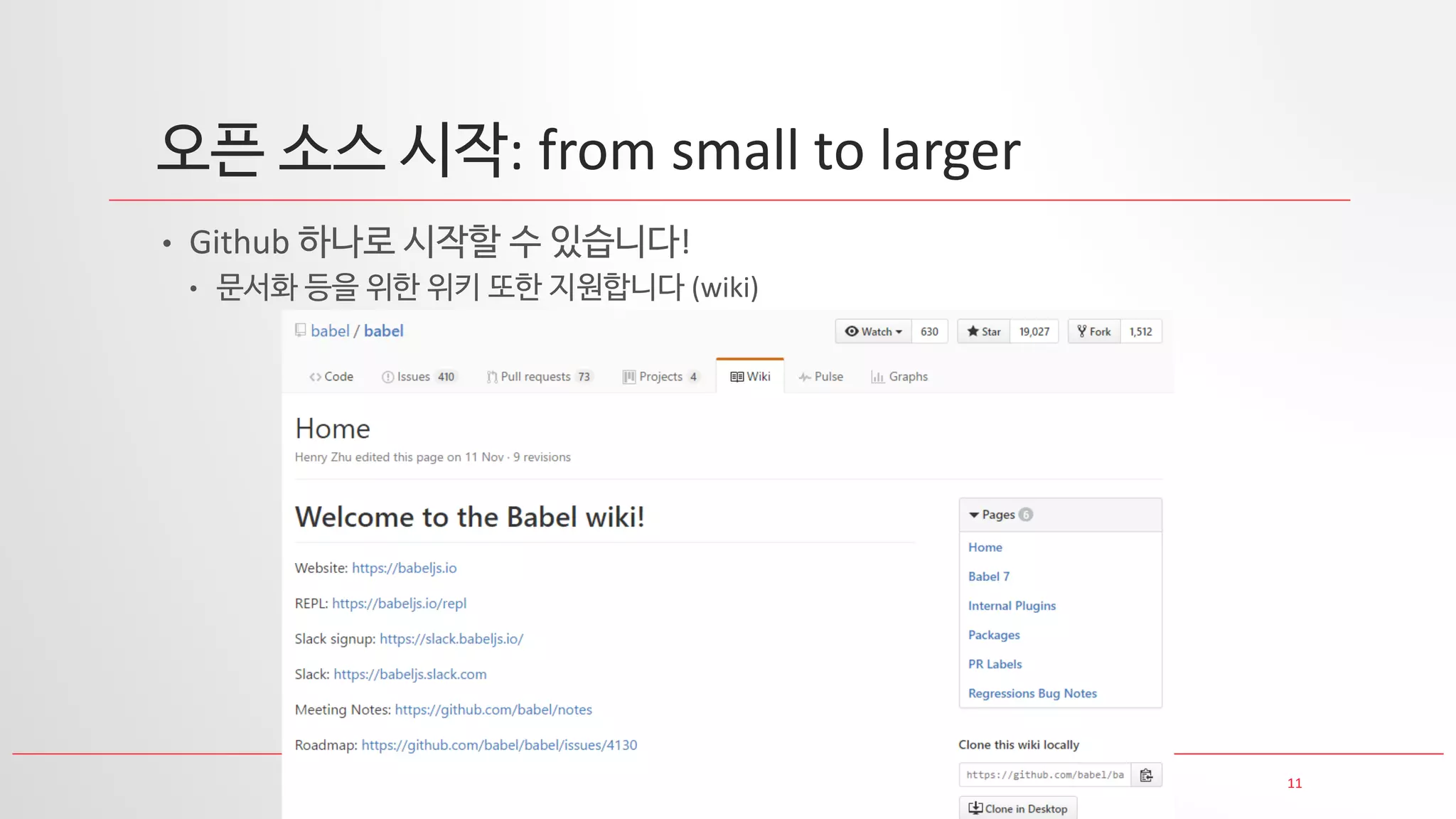Click the forks count 1,512
This screenshot has width=1456, height=819.
pyautogui.click(x=1141, y=331)
